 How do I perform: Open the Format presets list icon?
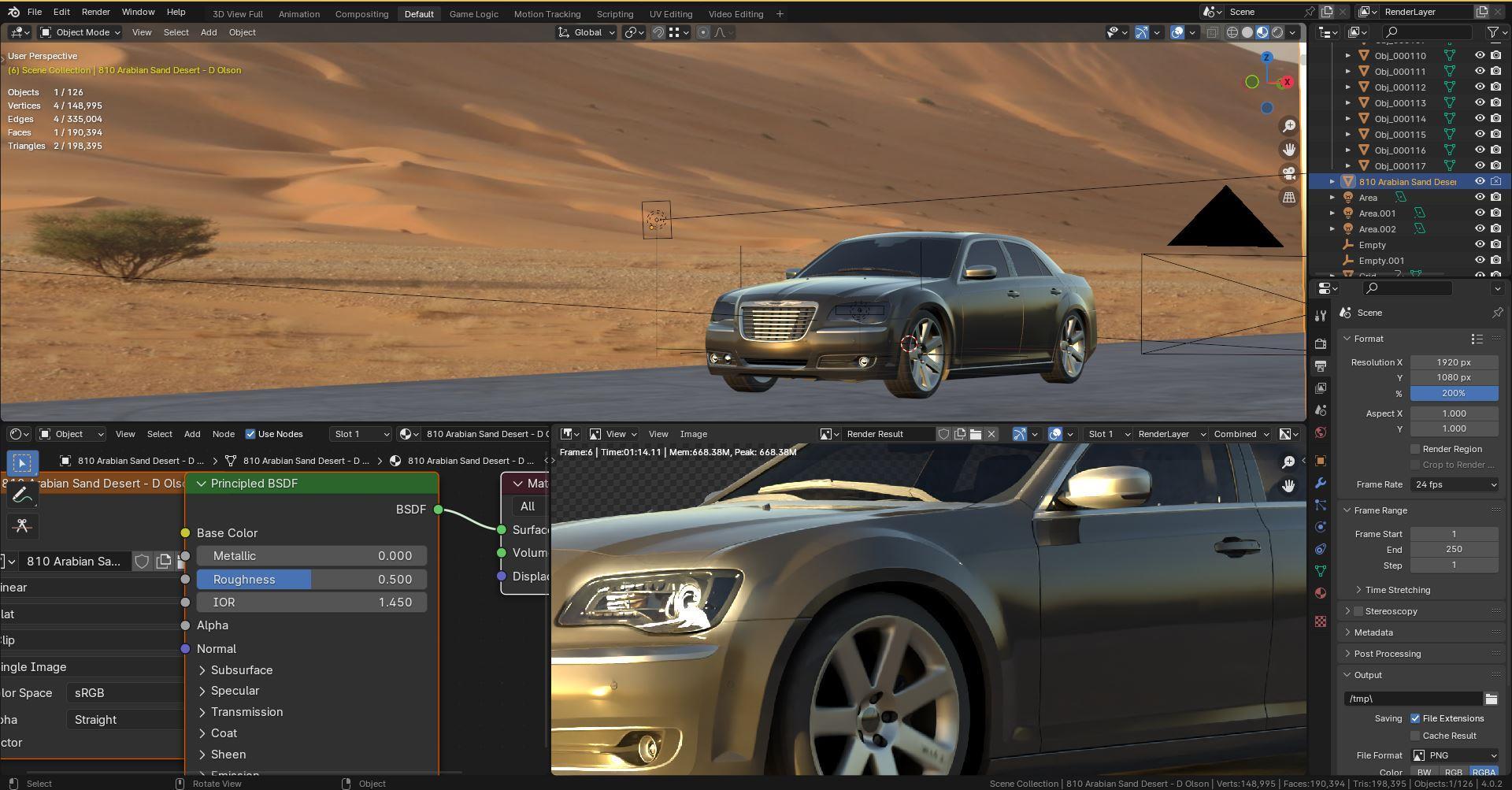(x=1477, y=339)
